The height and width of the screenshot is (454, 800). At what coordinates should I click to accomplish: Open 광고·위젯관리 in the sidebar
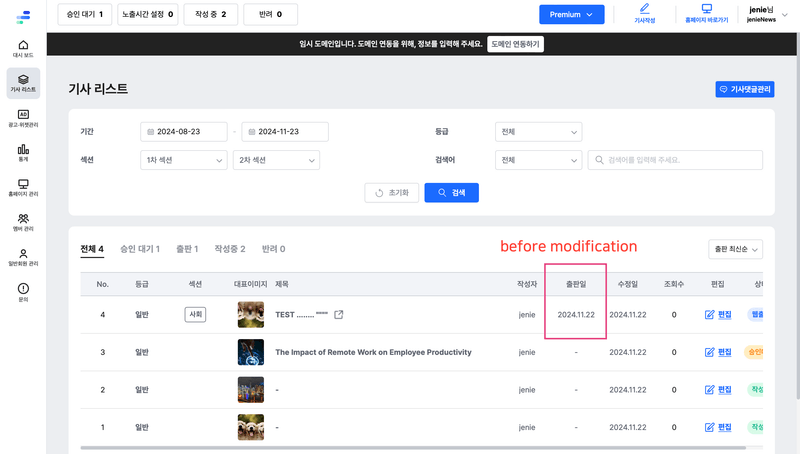pyautogui.click(x=23, y=118)
